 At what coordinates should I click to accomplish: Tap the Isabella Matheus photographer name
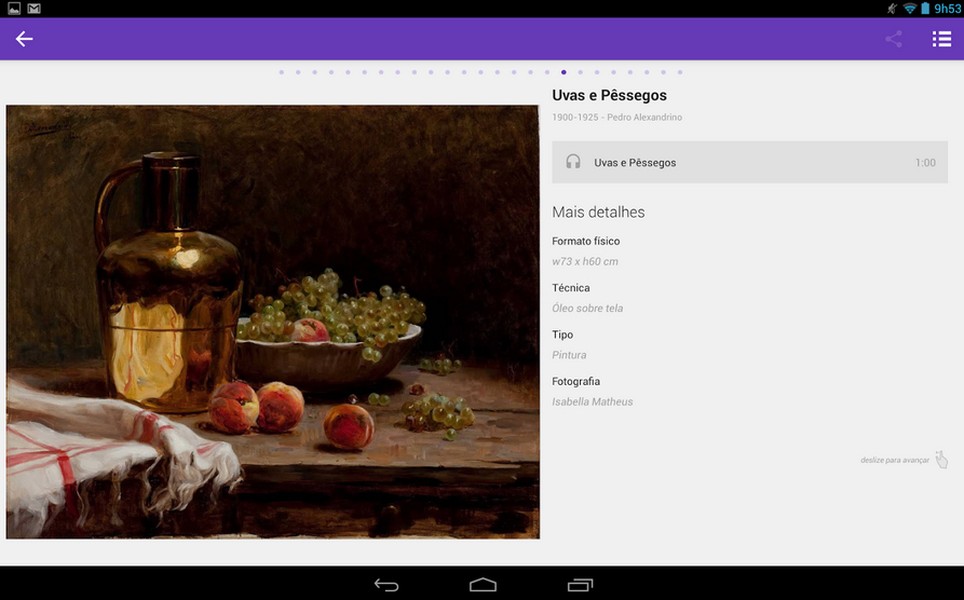coord(592,402)
